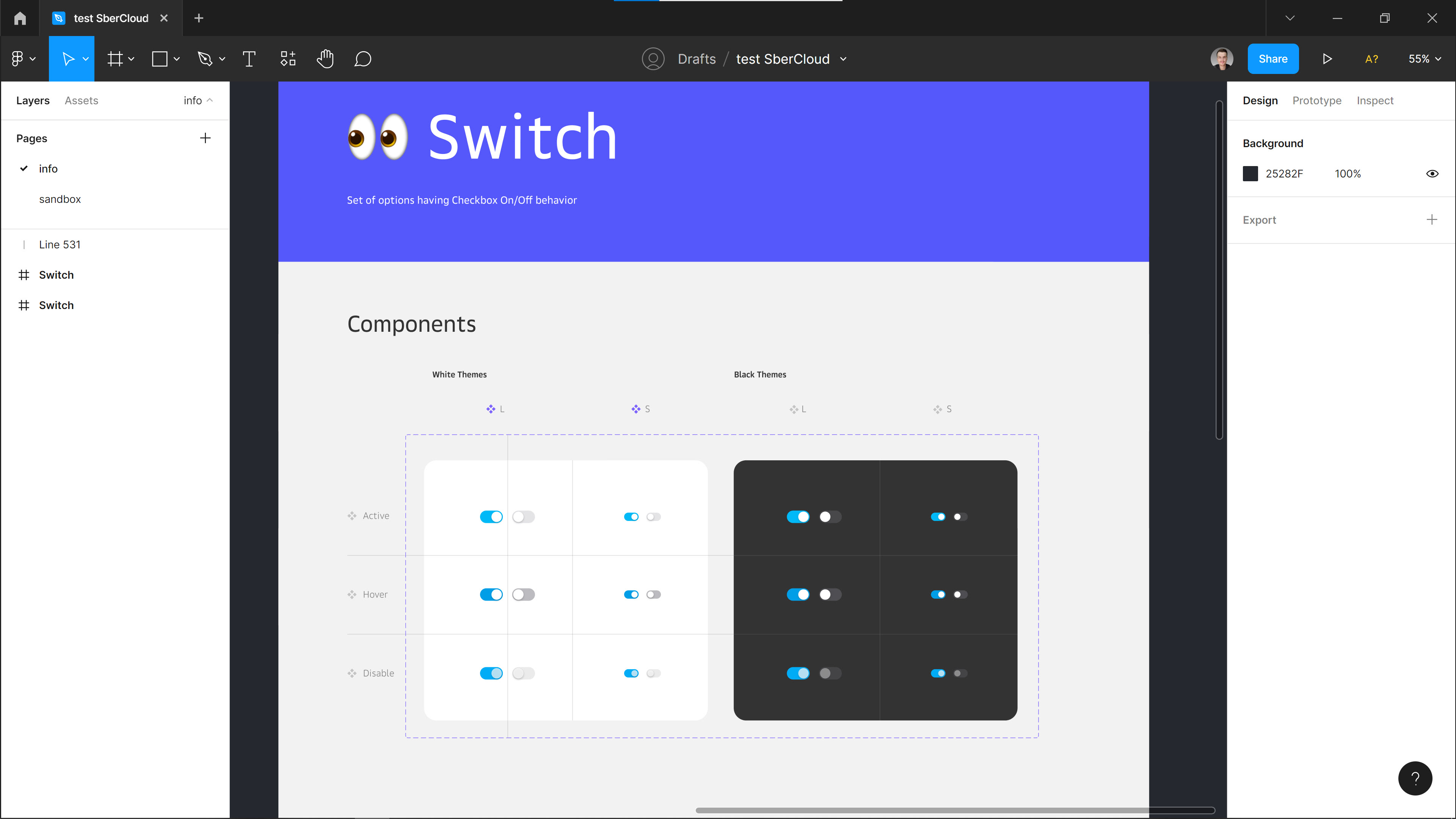
Task: Open the 55% zoom dropdown
Action: click(1425, 59)
